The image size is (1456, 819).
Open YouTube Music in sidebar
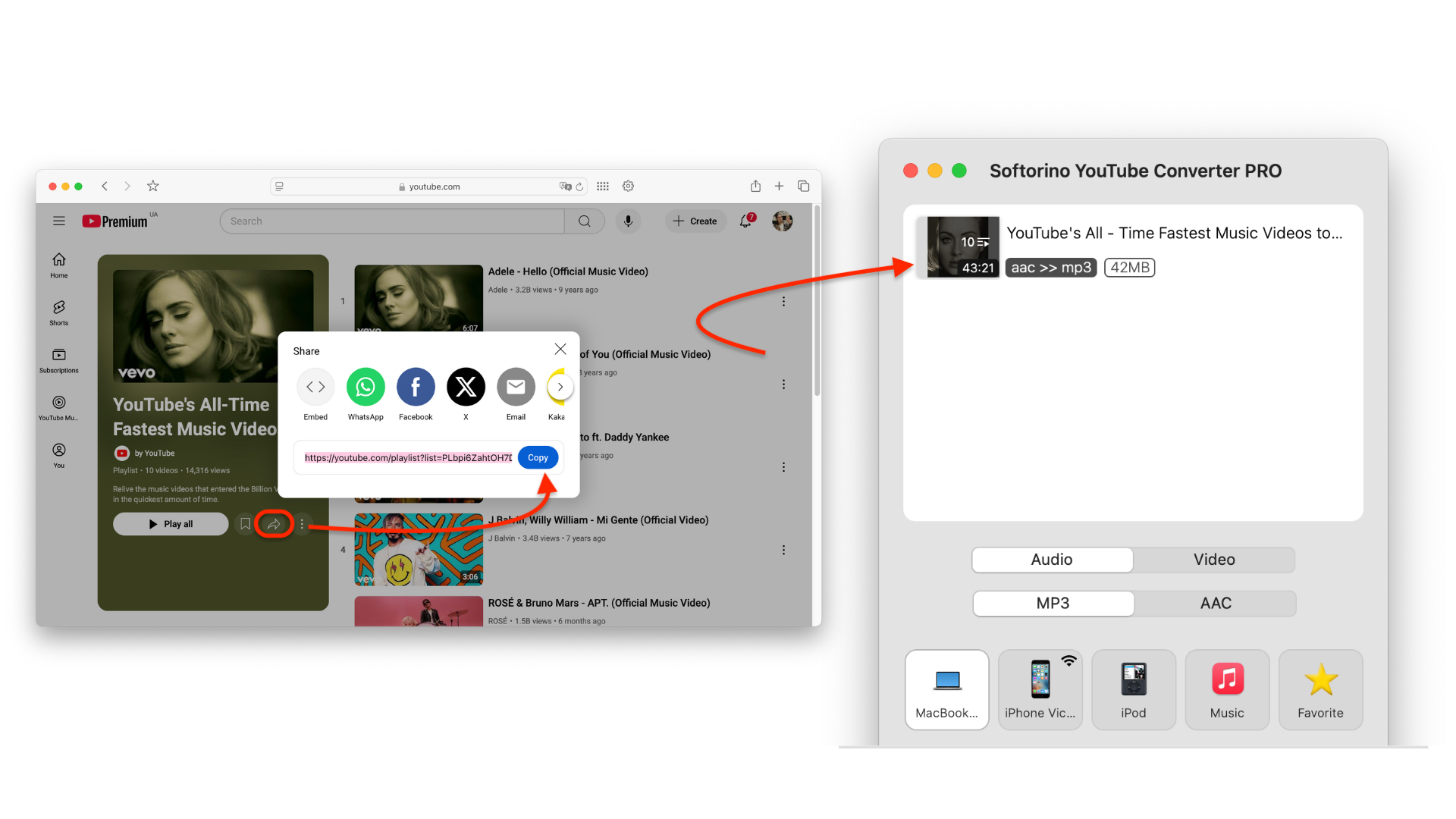[x=59, y=408]
